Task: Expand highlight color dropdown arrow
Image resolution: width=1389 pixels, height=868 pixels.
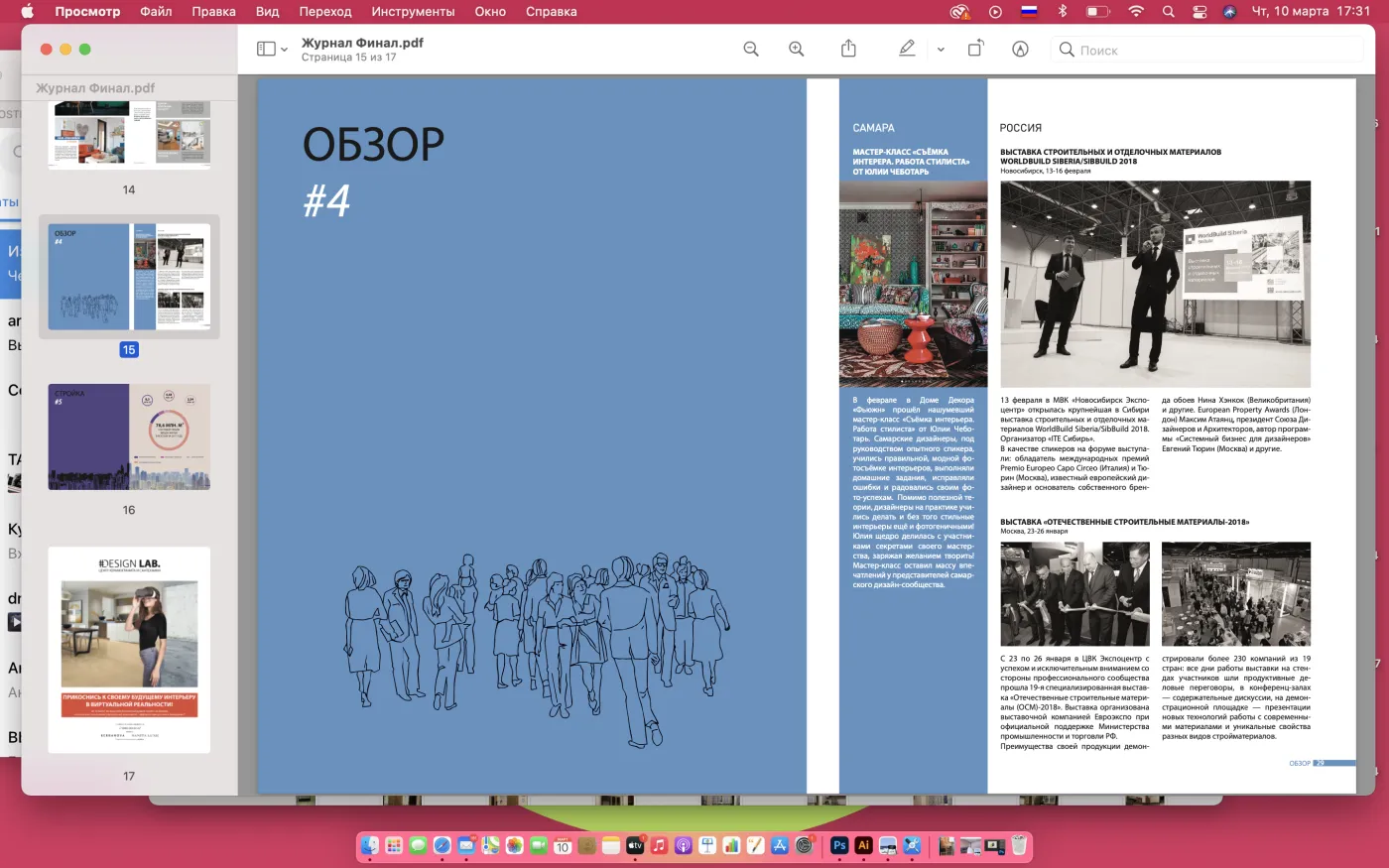Action: tap(941, 50)
